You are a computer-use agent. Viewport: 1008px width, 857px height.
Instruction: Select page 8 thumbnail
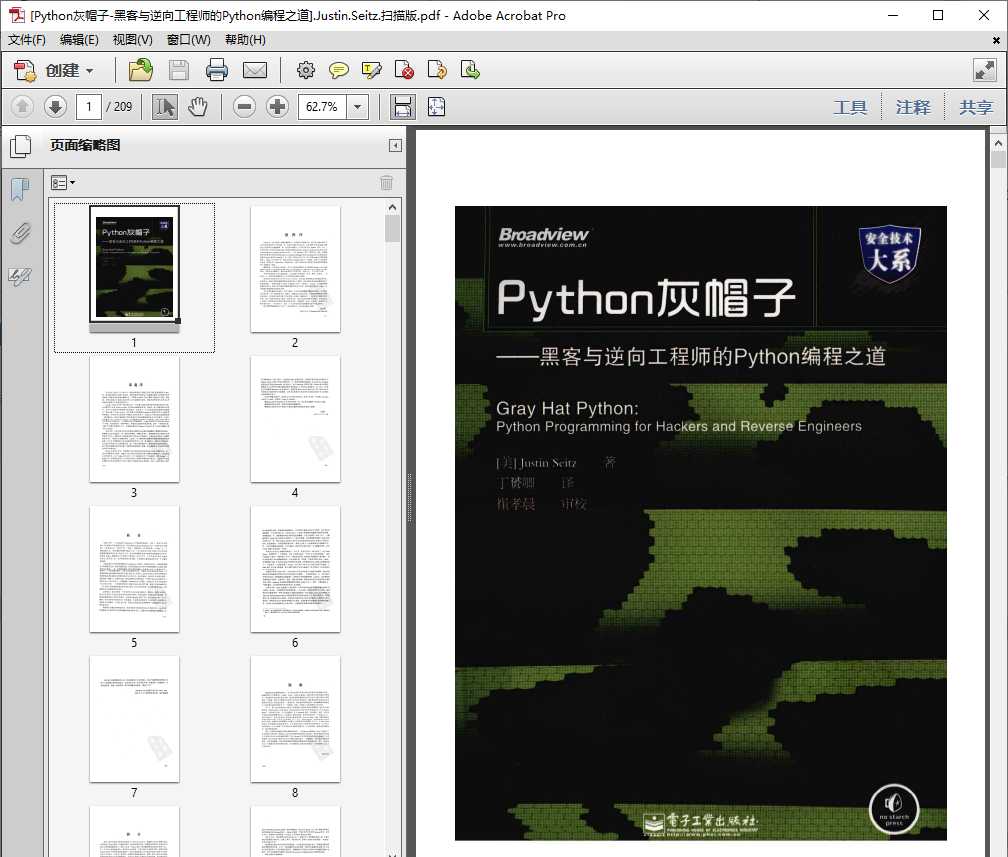[x=295, y=719]
